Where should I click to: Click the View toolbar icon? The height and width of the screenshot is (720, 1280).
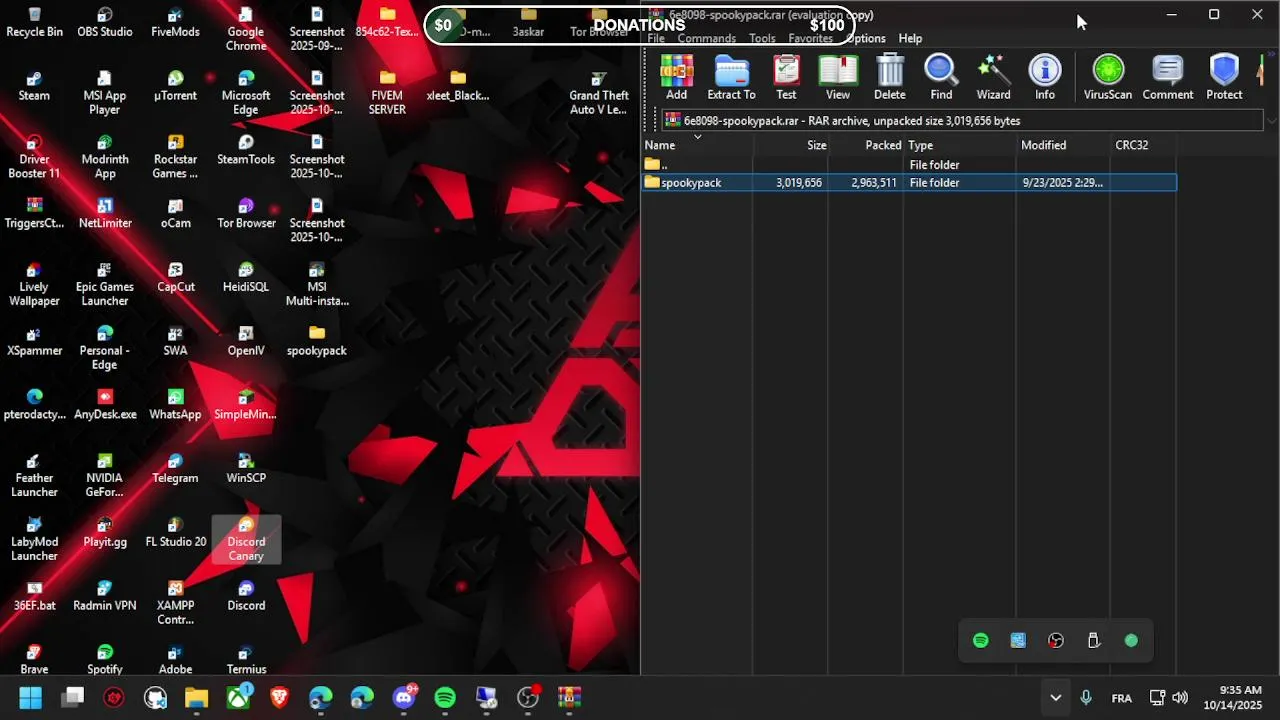point(838,78)
